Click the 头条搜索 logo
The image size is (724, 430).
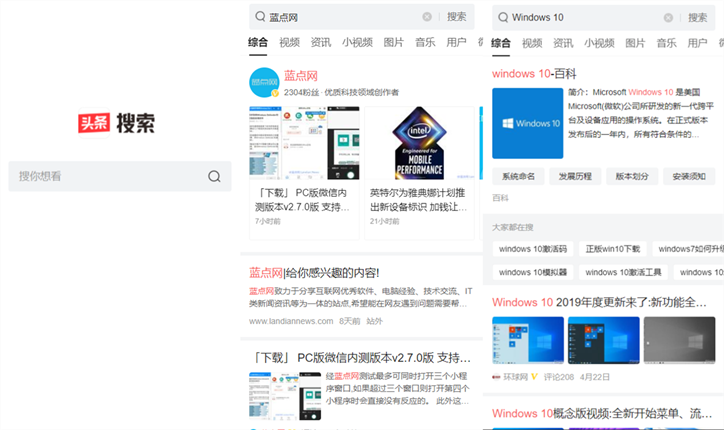pos(117,123)
